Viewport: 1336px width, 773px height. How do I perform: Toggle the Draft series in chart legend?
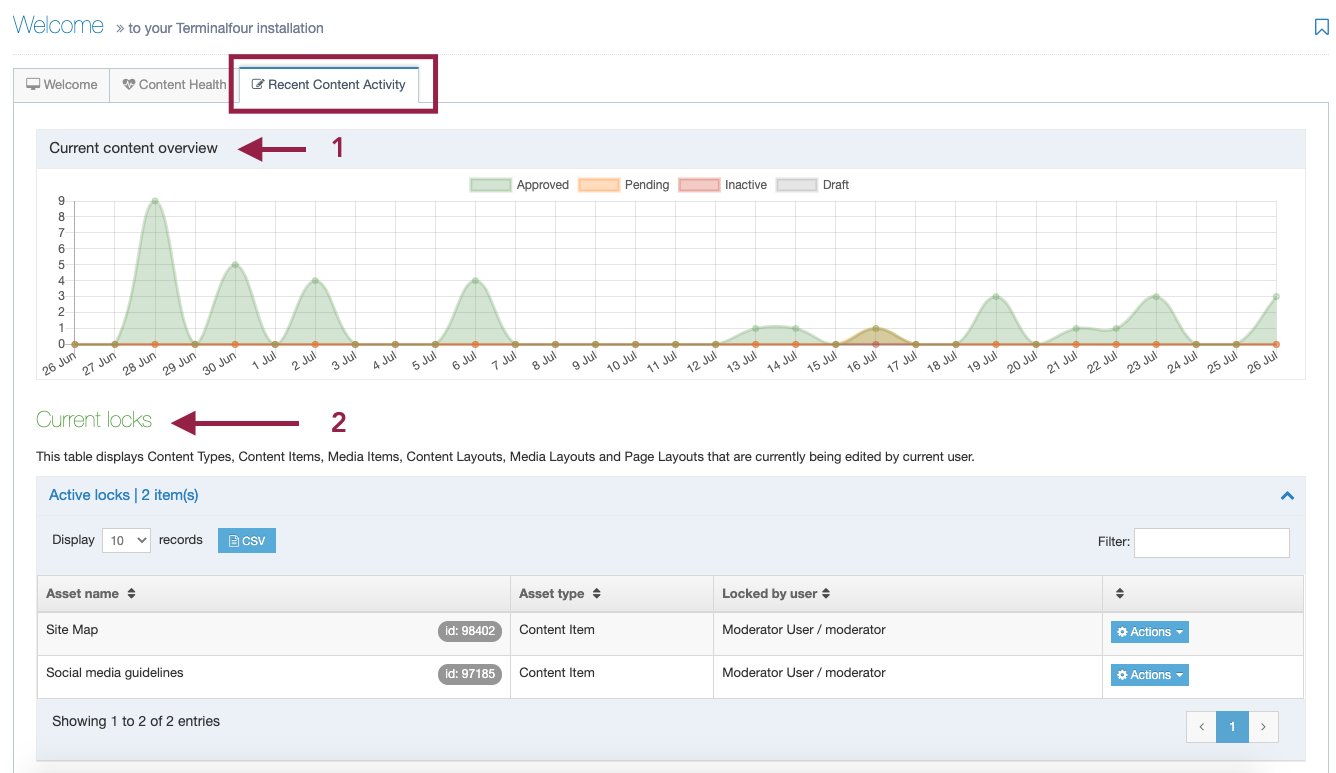click(x=797, y=185)
